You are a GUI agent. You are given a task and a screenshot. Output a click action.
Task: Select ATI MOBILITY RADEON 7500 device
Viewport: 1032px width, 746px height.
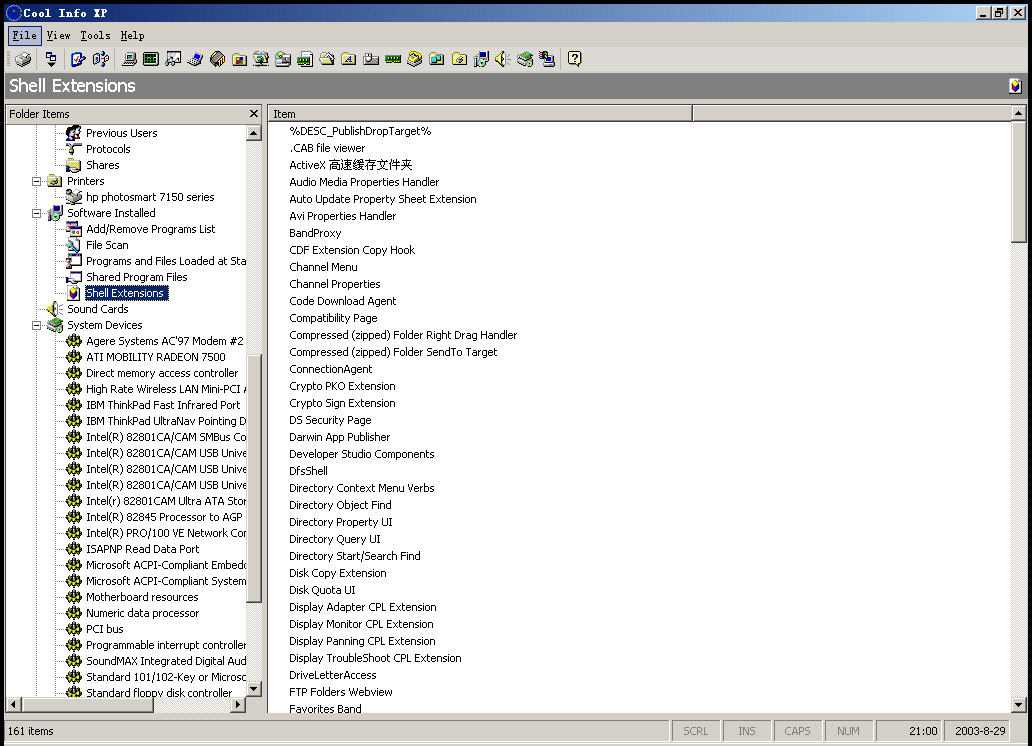tap(155, 357)
